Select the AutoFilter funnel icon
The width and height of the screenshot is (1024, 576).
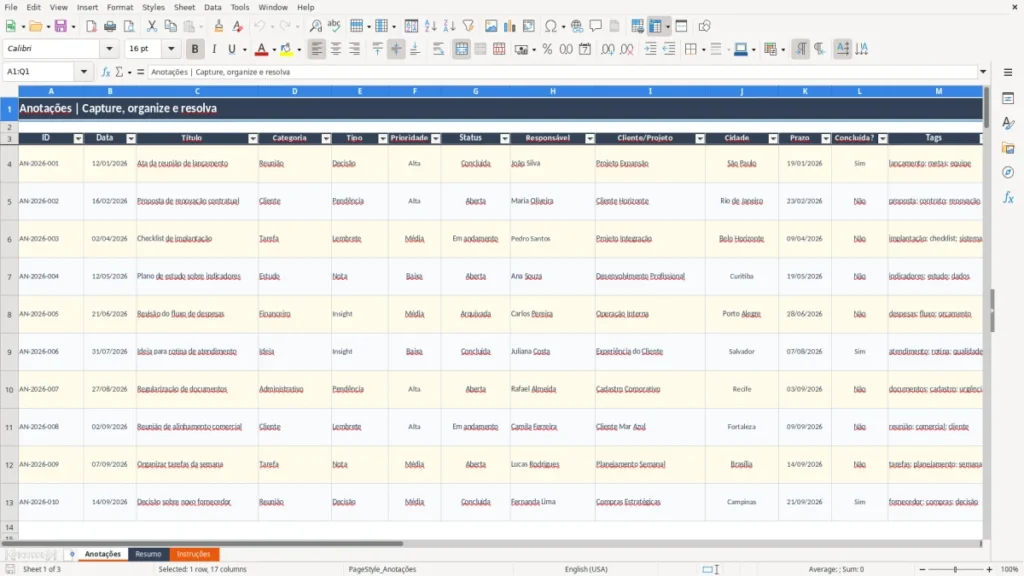pos(468,26)
